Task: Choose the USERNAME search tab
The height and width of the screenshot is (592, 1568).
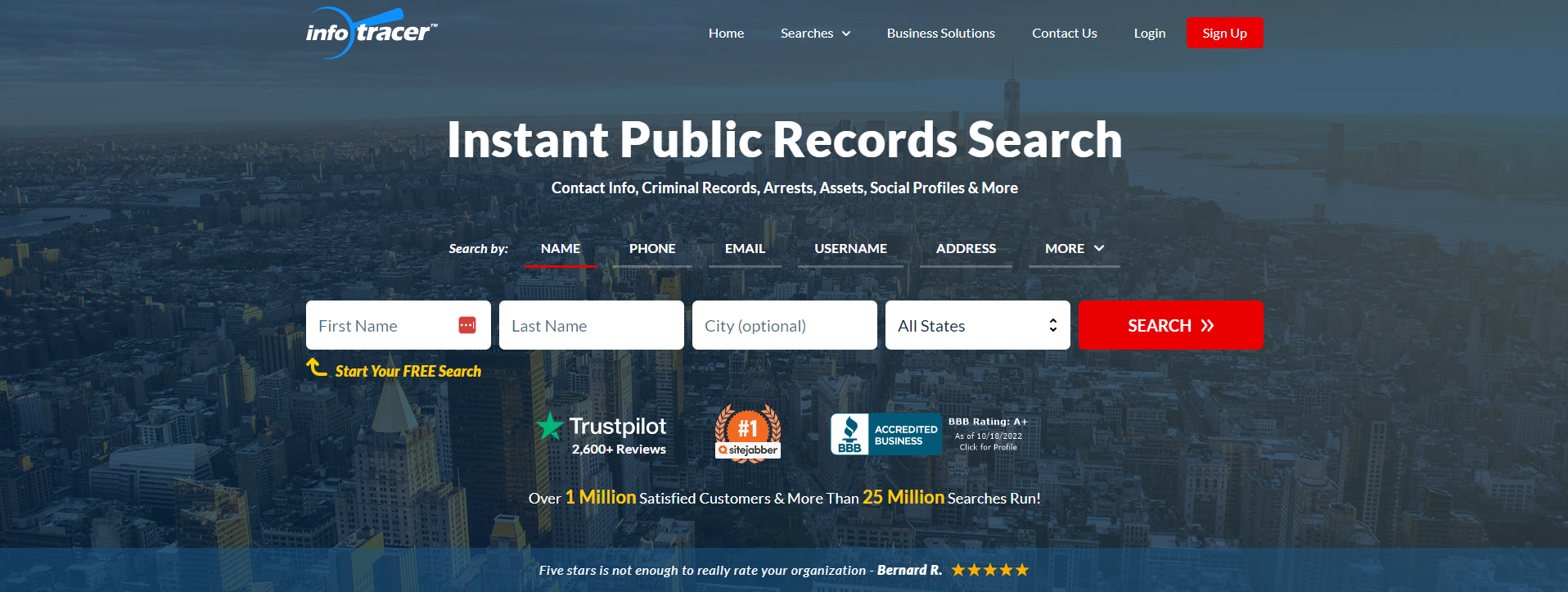Action: pyautogui.click(x=850, y=248)
